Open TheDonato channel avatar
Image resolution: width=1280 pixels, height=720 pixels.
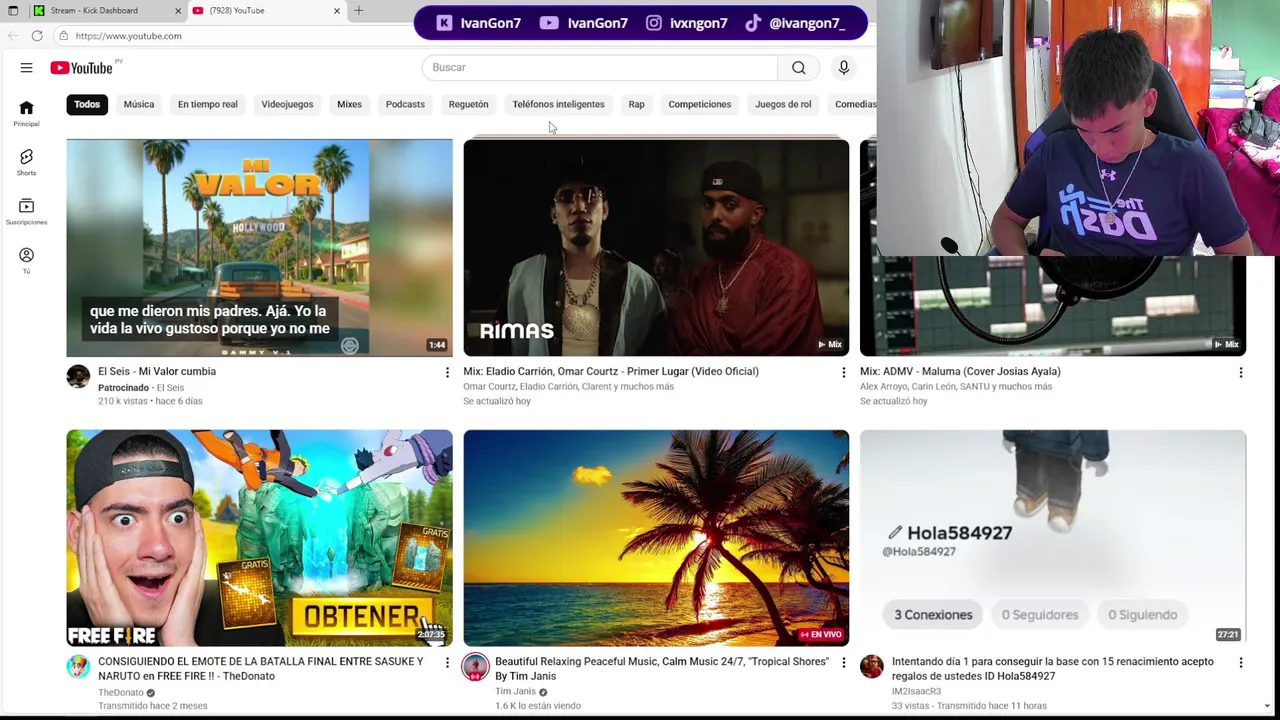coord(78,666)
